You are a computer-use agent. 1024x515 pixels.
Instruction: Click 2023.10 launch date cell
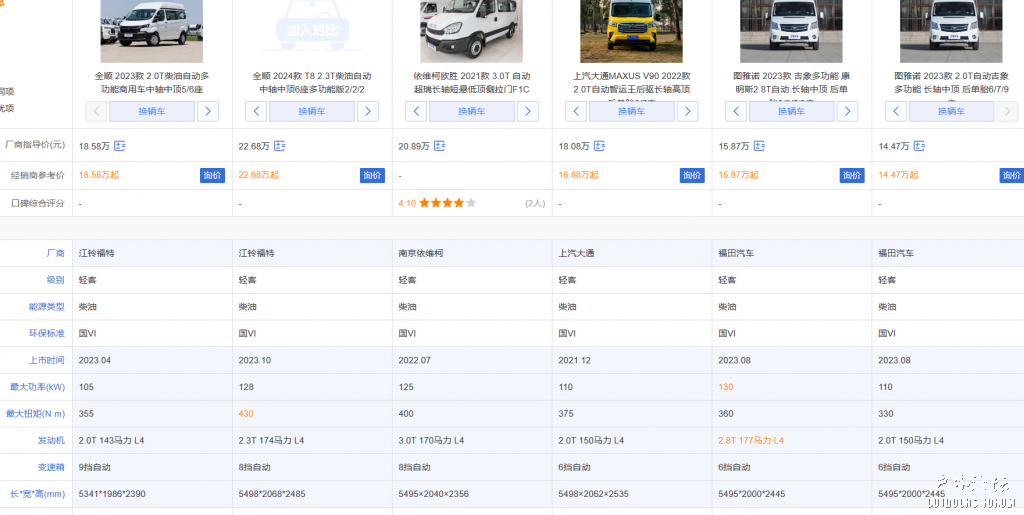[x=254, y=360]
